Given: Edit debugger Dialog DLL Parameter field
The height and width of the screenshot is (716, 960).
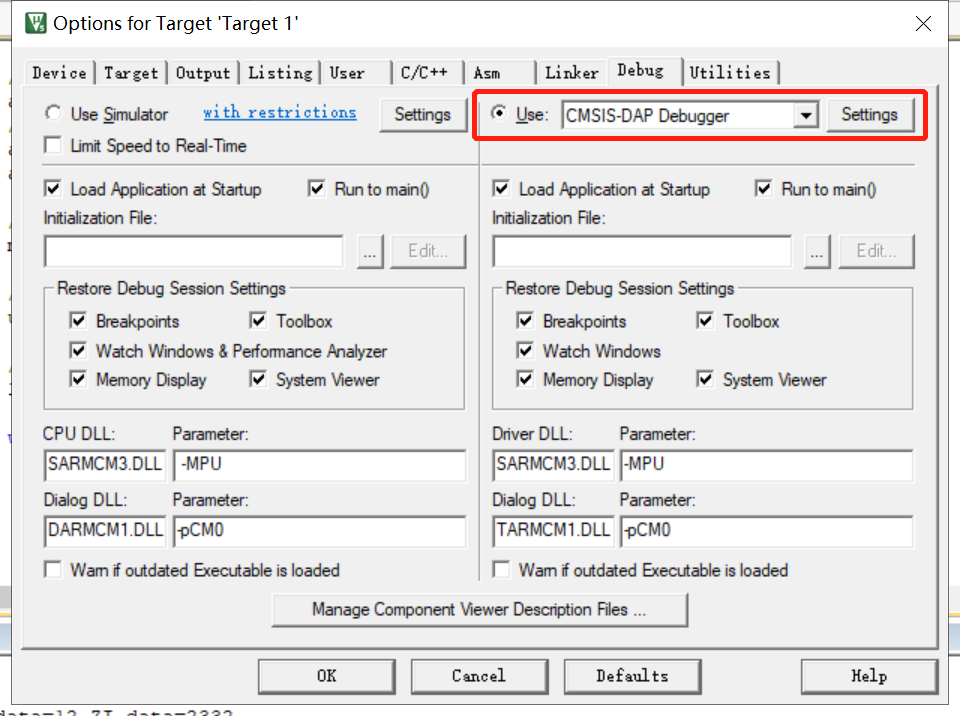Looking at the screenshot, I should point(767,531).
